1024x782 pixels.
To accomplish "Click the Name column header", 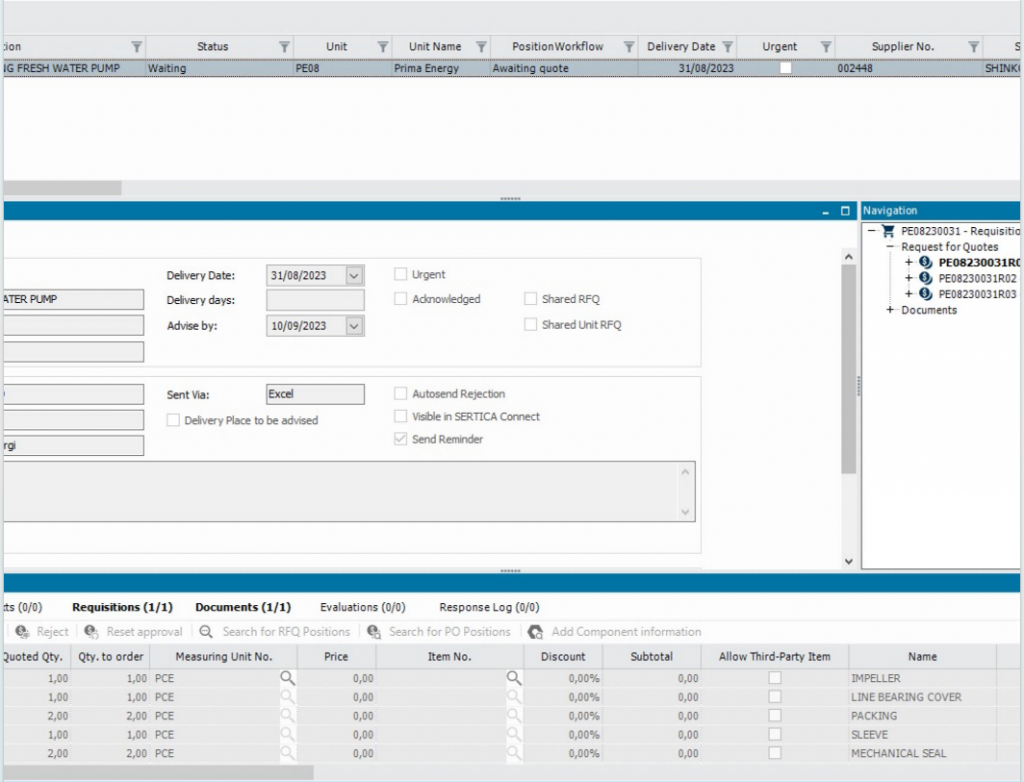I will pos(922,657).
